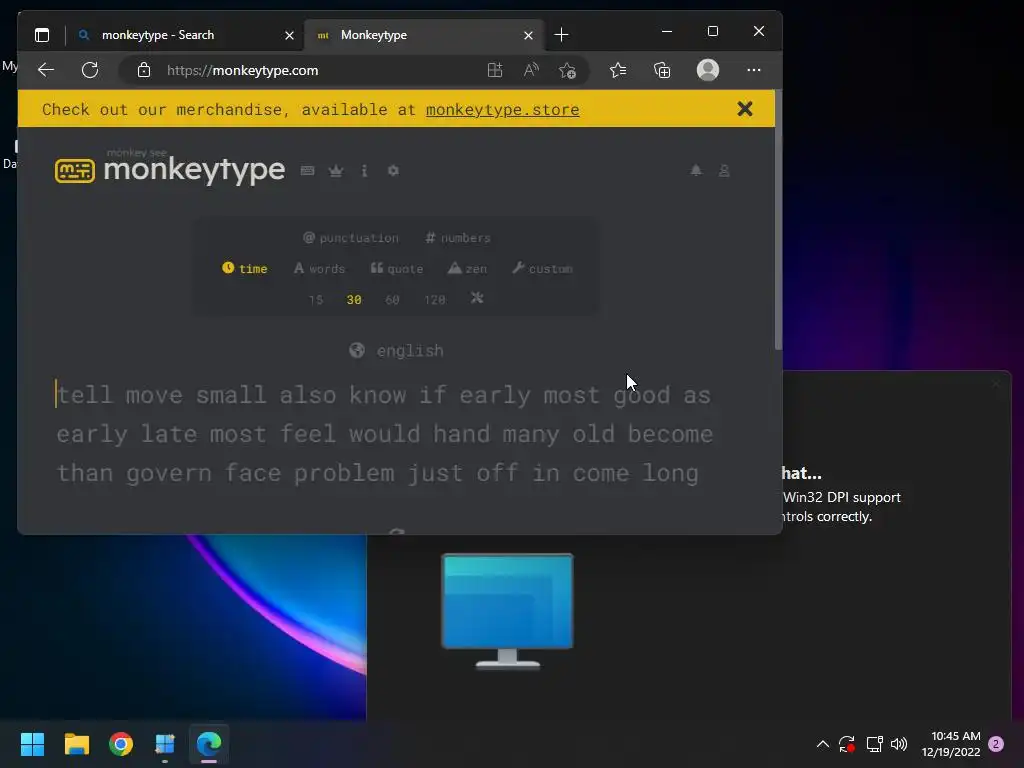The width and height of the screenshot is (1024, 768).
Task: Open the Favorites list
Action: click(x=618, y=70)
